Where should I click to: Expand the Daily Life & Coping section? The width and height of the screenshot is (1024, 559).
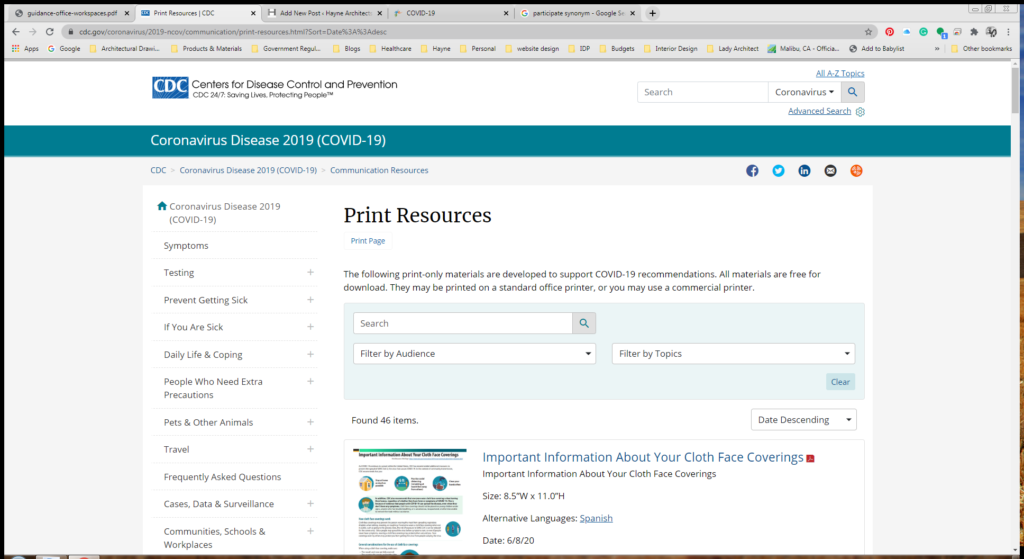[x=310, y=354]
